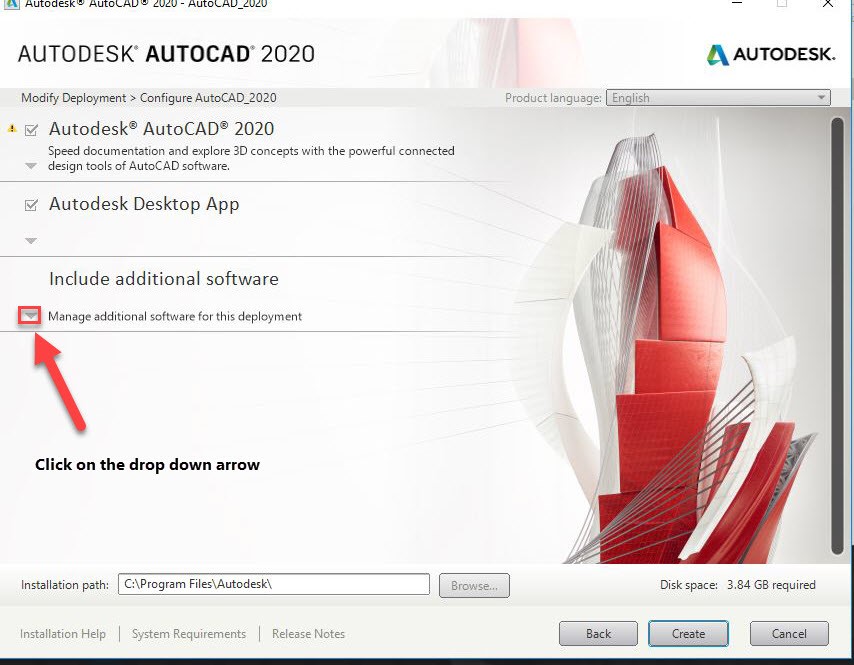This screenshot has width=854, height=665.
Task: Close the AutoCAD installer window
Action: (828, 3)
